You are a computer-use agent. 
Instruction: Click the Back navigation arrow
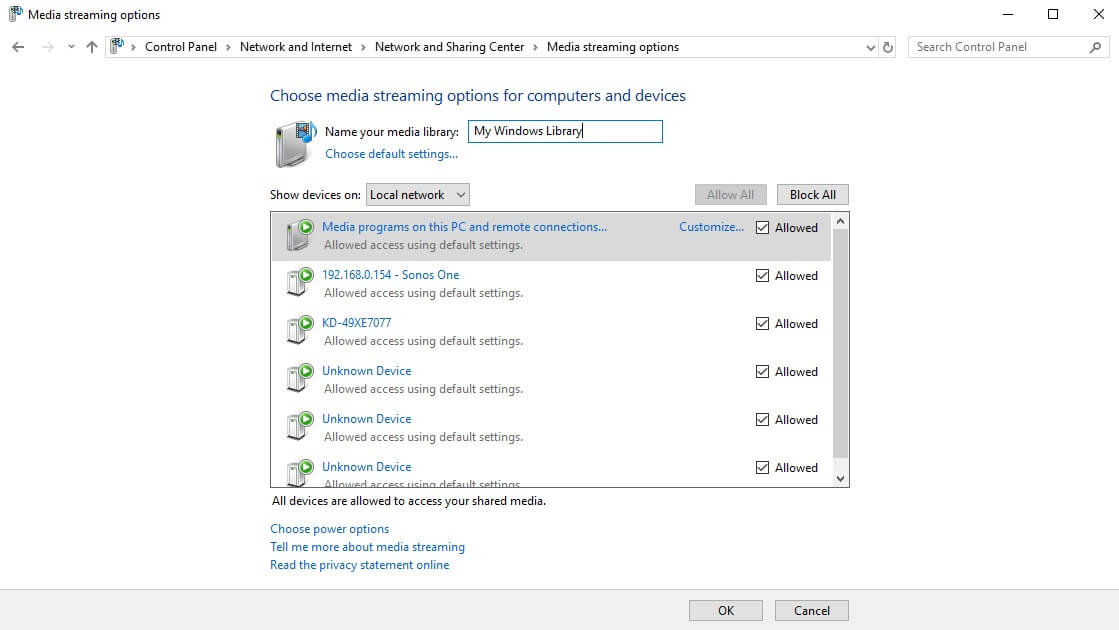[18, 47]
